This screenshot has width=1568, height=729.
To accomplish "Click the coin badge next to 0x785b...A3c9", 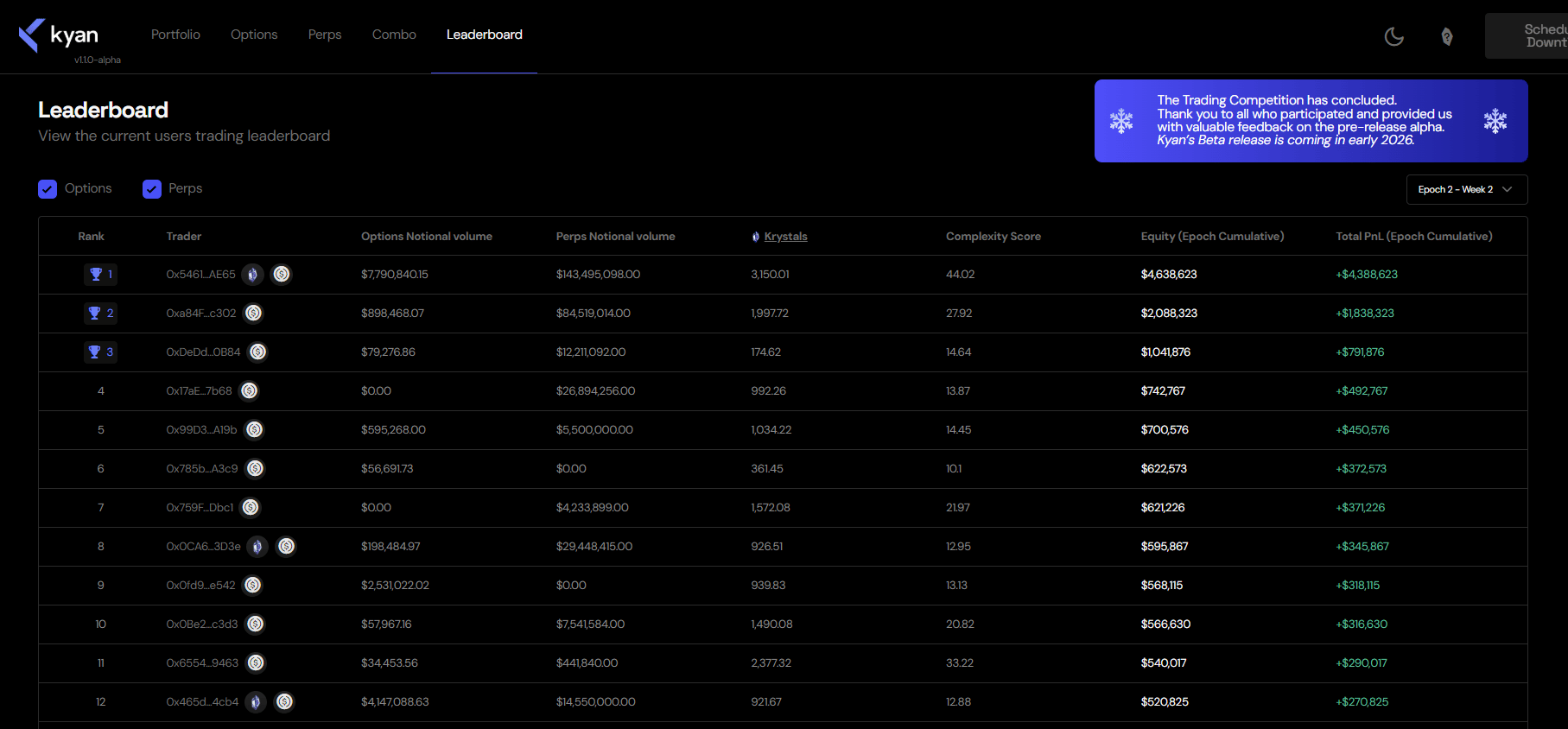I will 255,469.
